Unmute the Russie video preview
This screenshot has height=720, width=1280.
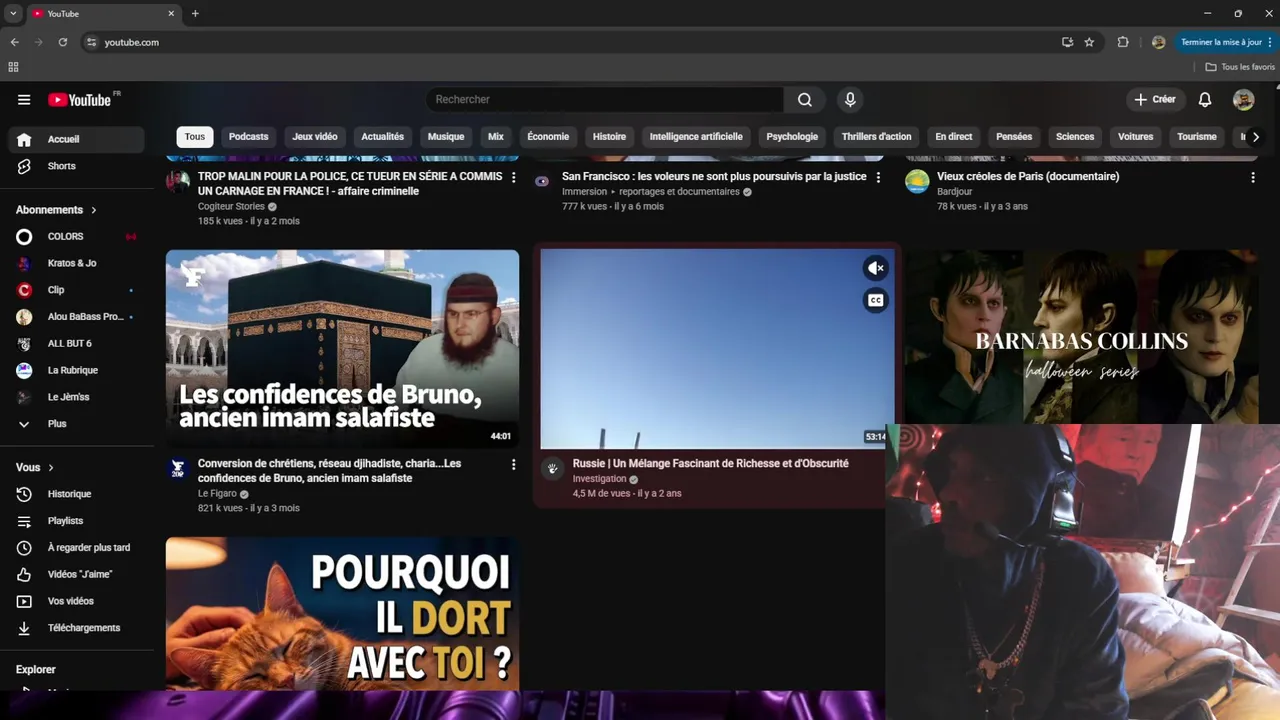point(875,268)
